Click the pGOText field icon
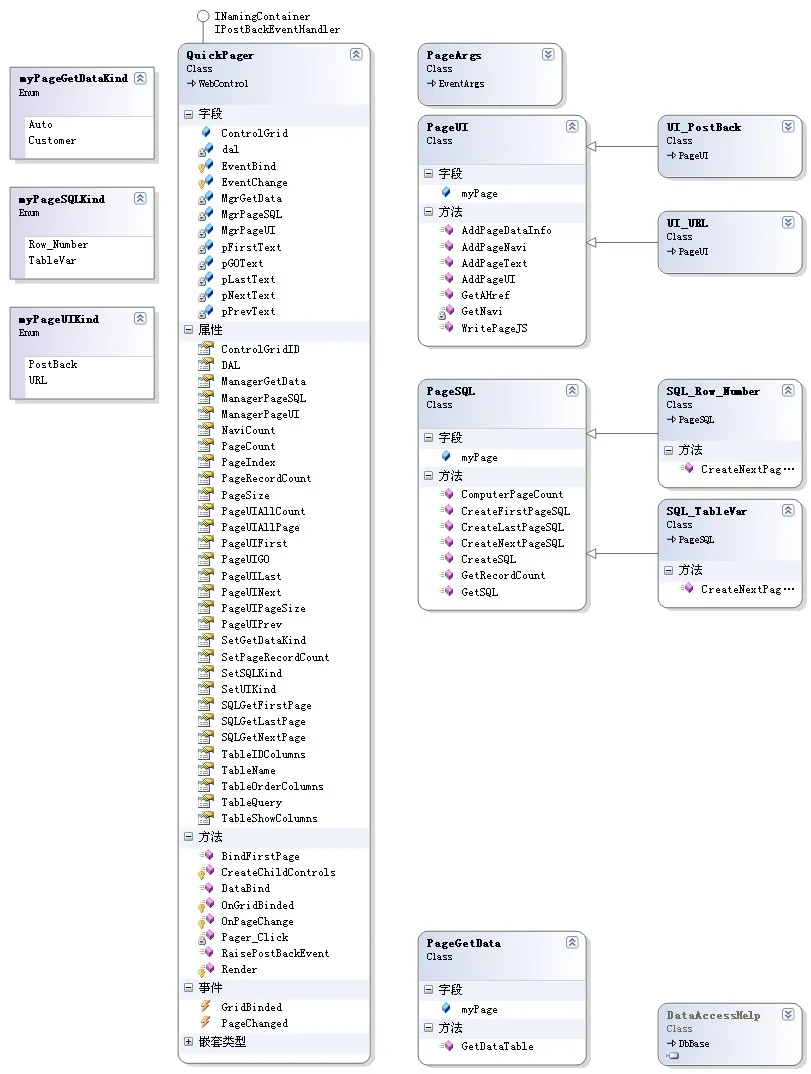 tap(205, 263)
